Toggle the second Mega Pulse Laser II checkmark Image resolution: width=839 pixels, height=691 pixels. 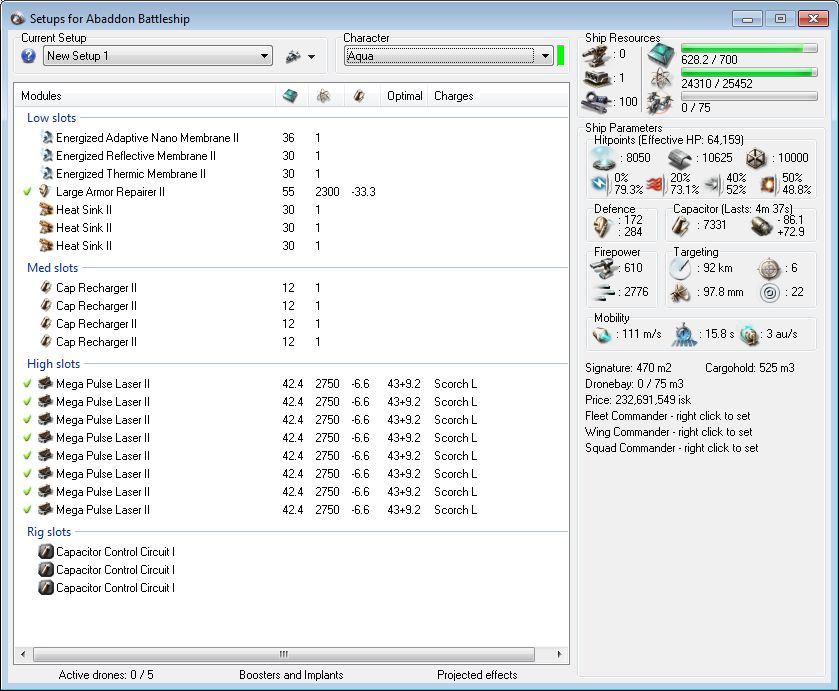27,402
